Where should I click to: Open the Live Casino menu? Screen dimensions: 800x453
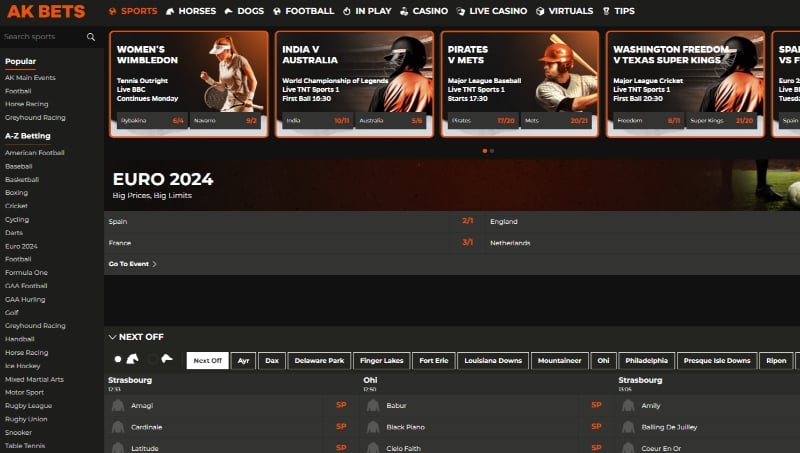491,11
